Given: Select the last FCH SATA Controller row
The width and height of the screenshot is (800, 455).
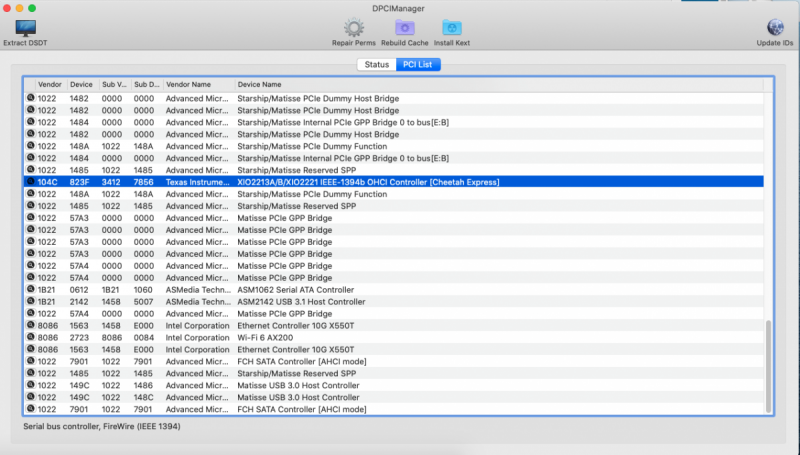Looking at the screenshot, I should [x=400, y=409].
